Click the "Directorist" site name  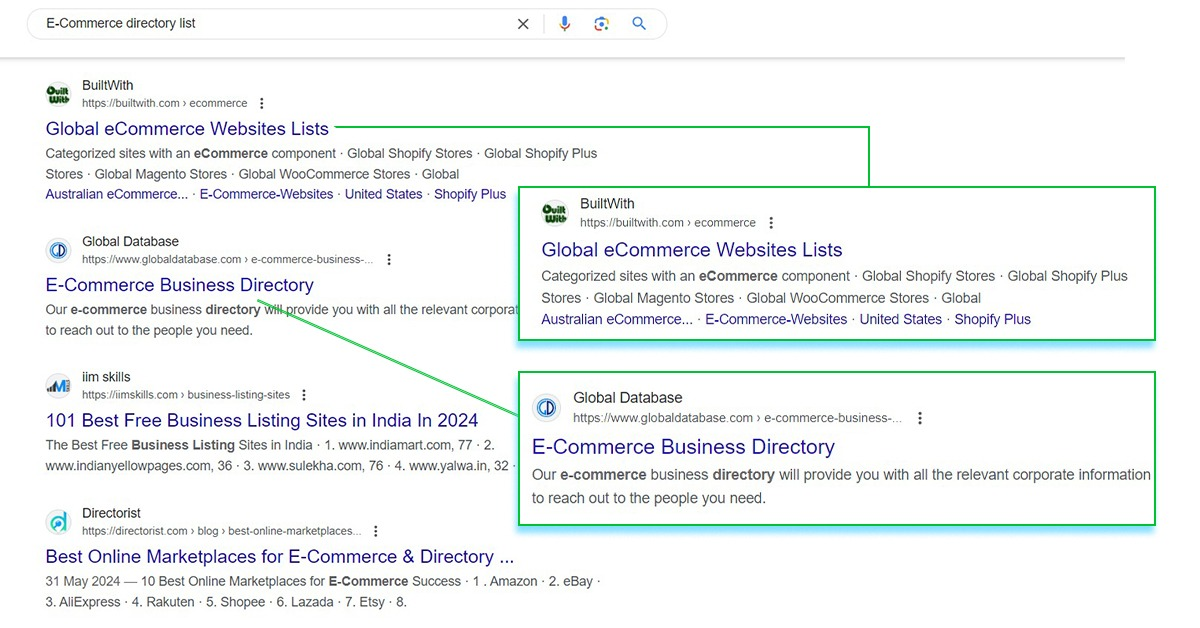pos(111,513)
